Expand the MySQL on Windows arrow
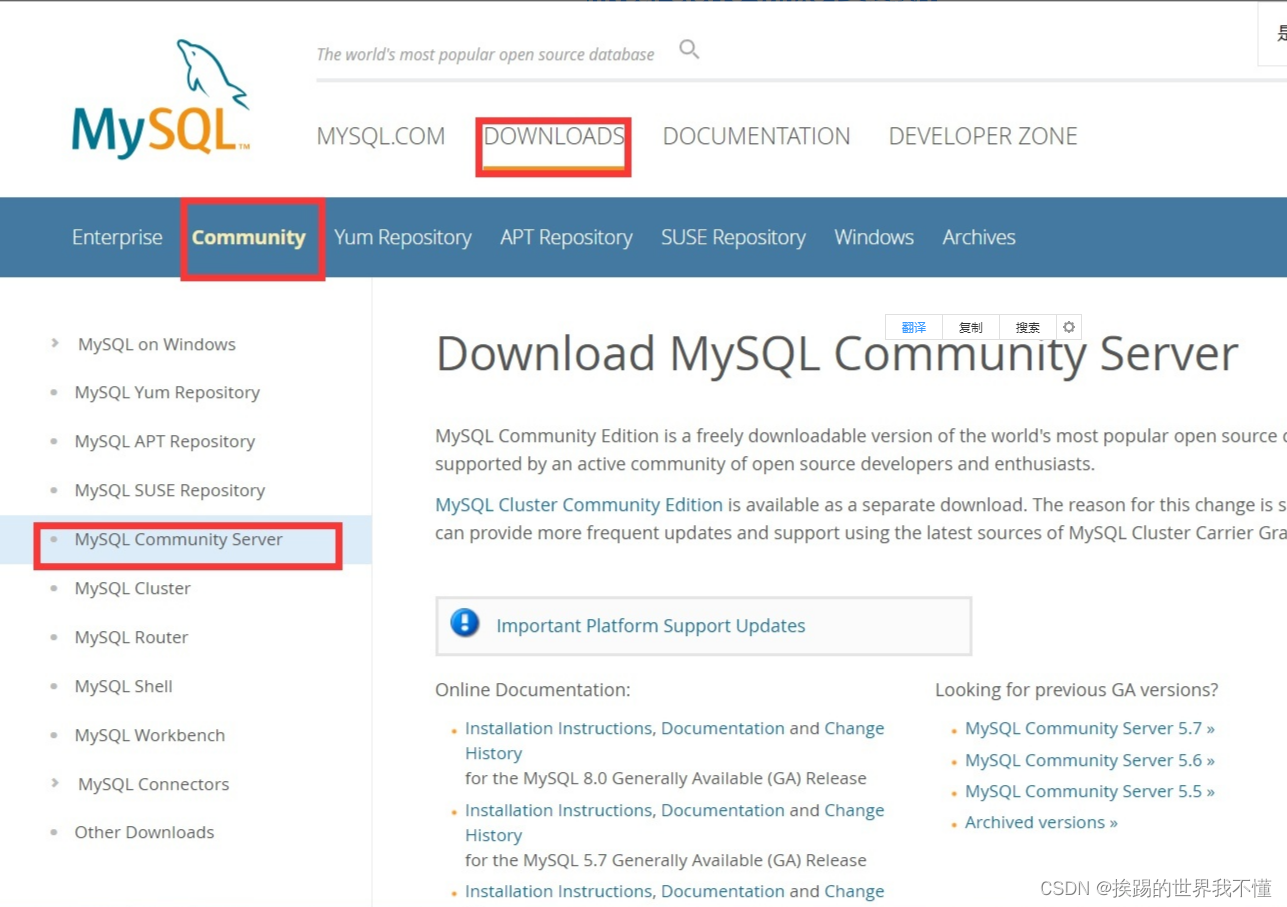 (55, 343)
